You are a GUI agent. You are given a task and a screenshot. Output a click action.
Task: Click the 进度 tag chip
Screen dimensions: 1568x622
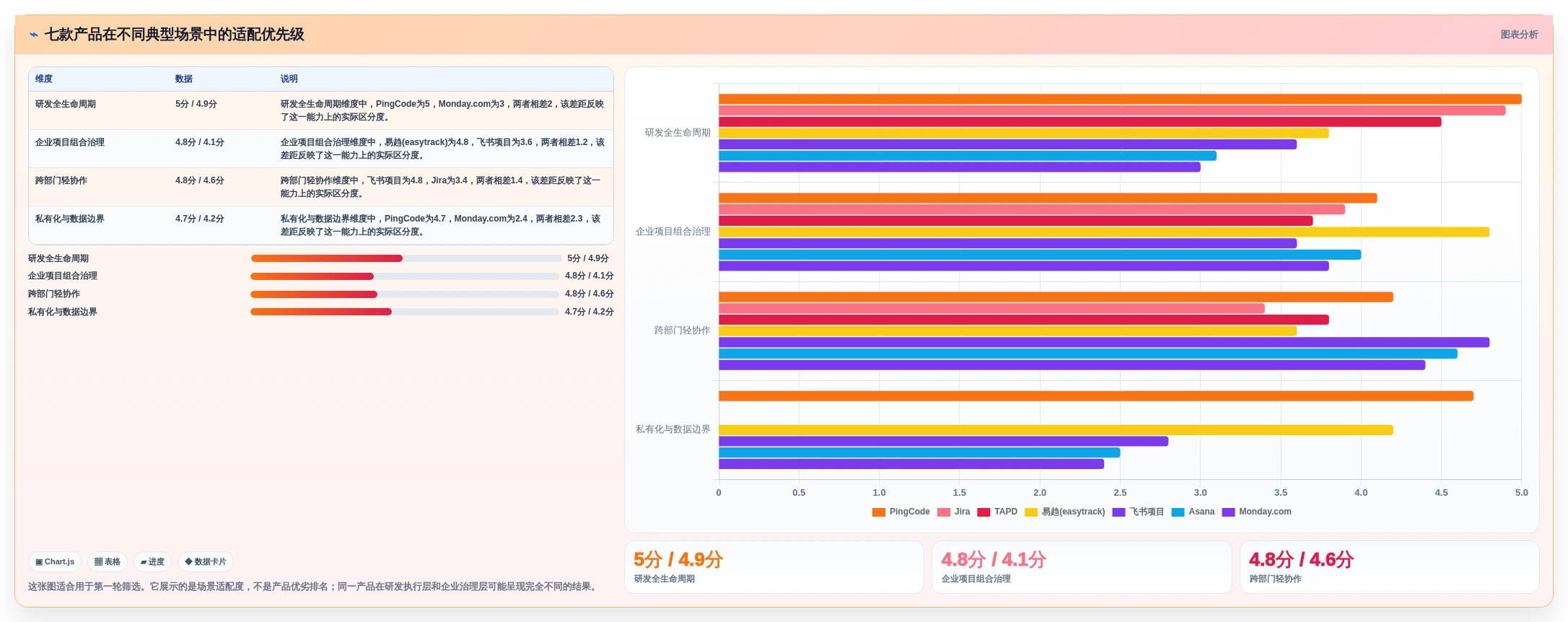152,561
